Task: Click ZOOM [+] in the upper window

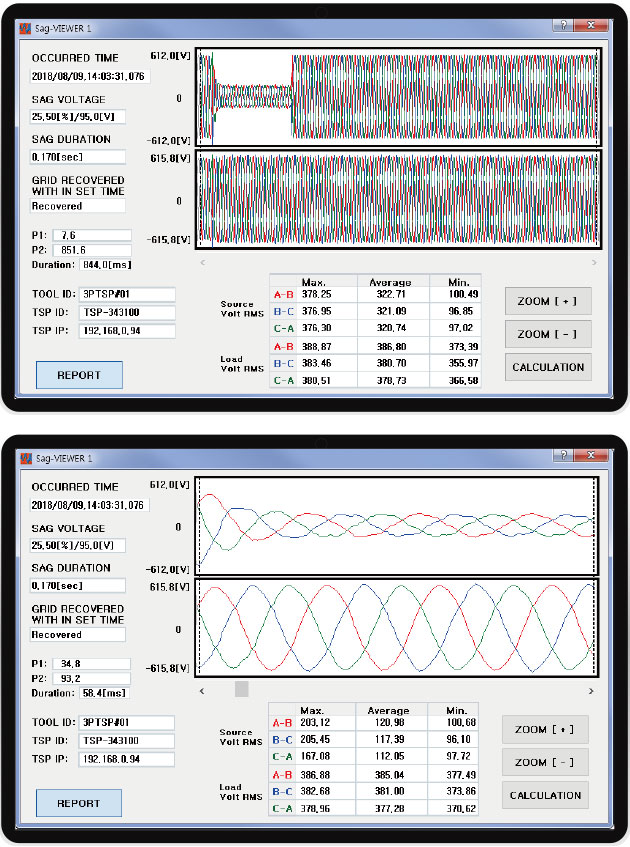Action: (x=547, y=301)
